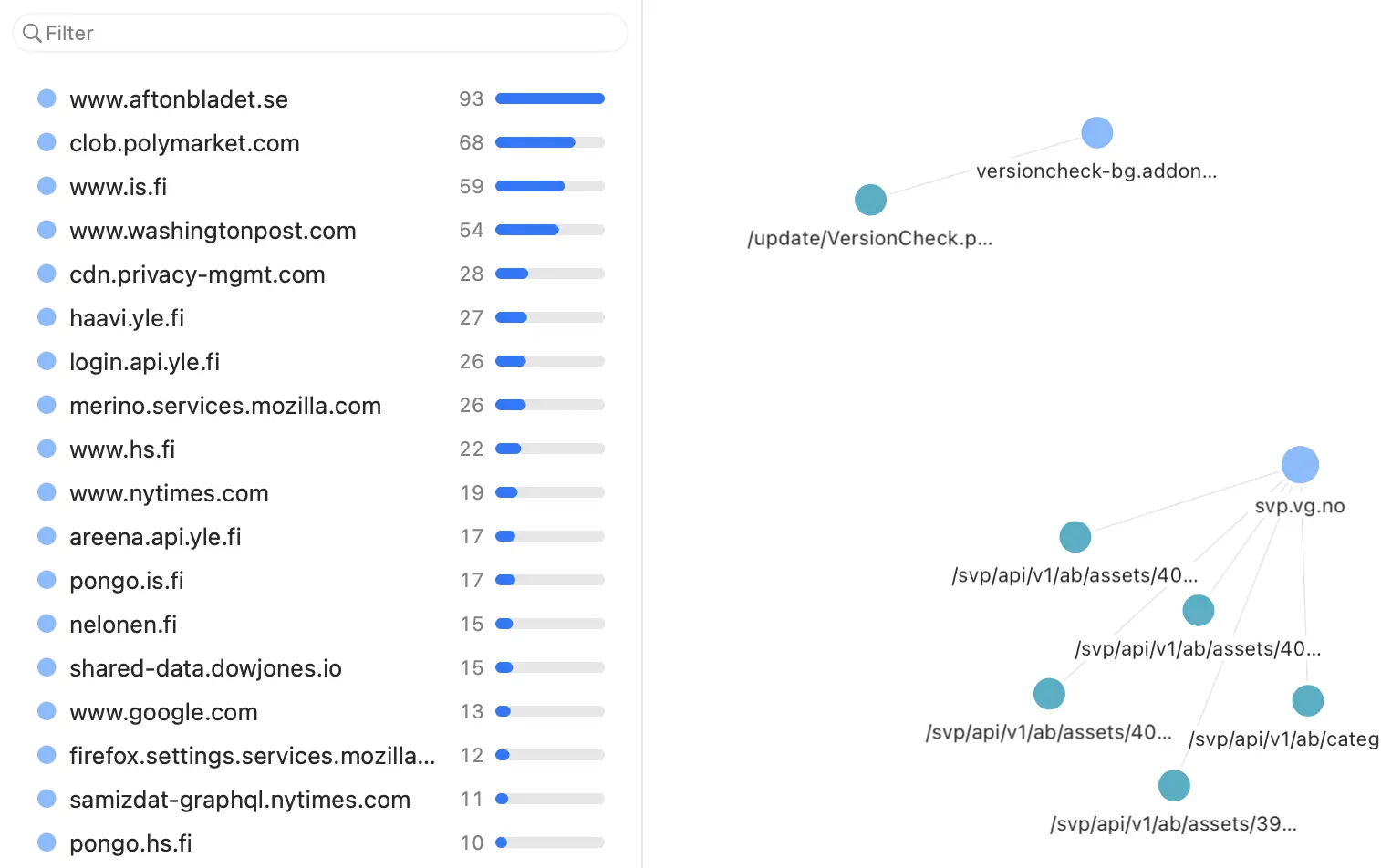Viewport: 1381px width, 868px height.
Task: Click the blue dot beside www.is.fi
Action: (47, 186)
